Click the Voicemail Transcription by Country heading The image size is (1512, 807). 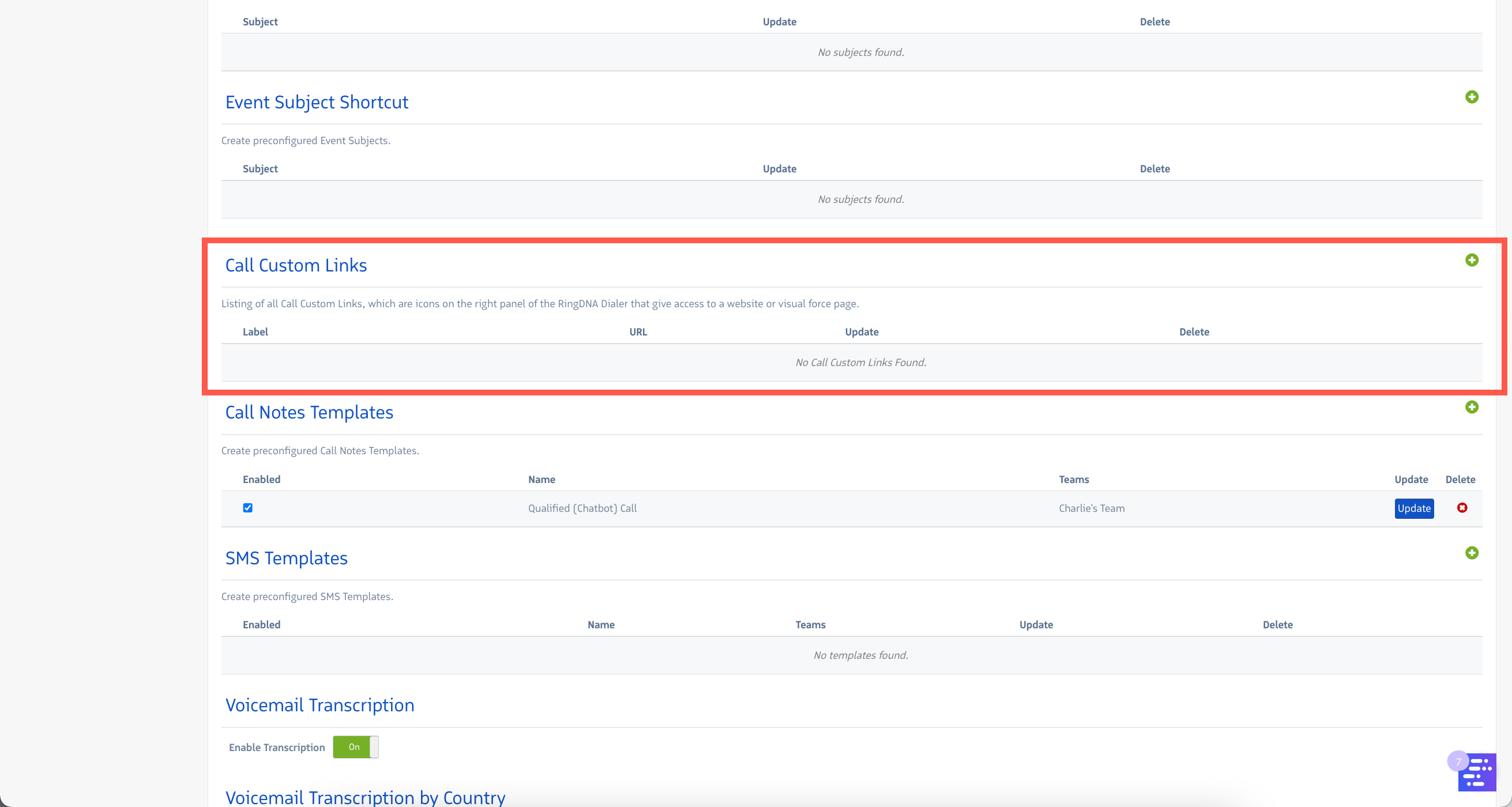coord(365,797)
